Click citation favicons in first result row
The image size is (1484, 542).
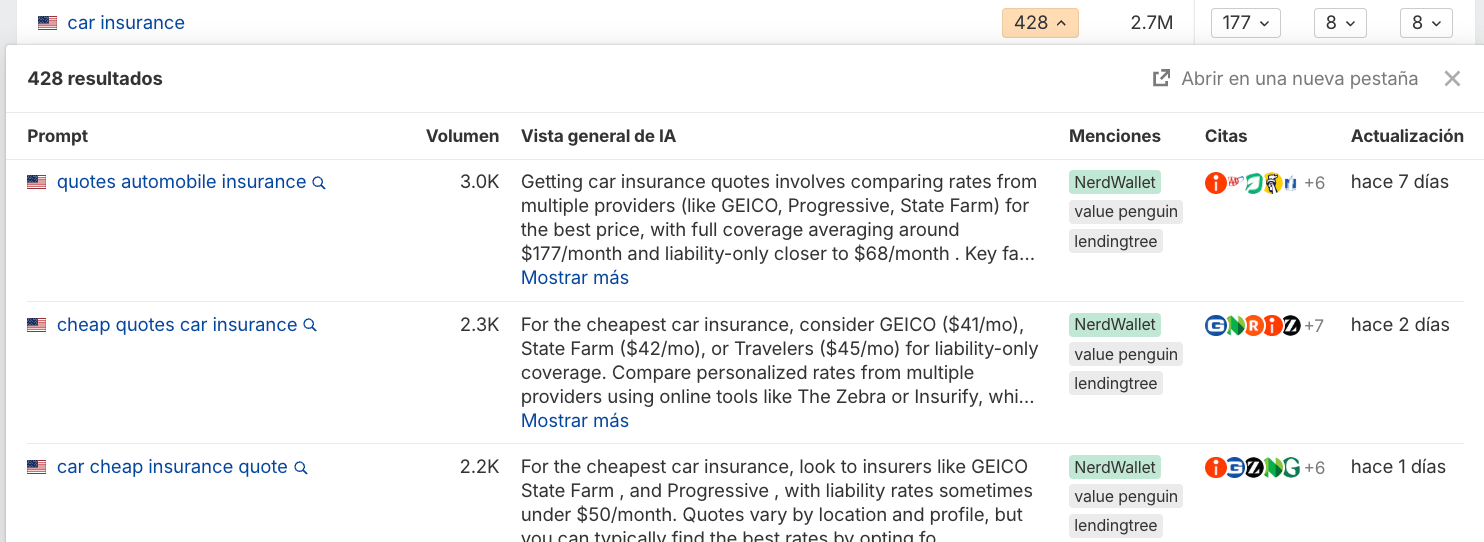point(1250,183)
